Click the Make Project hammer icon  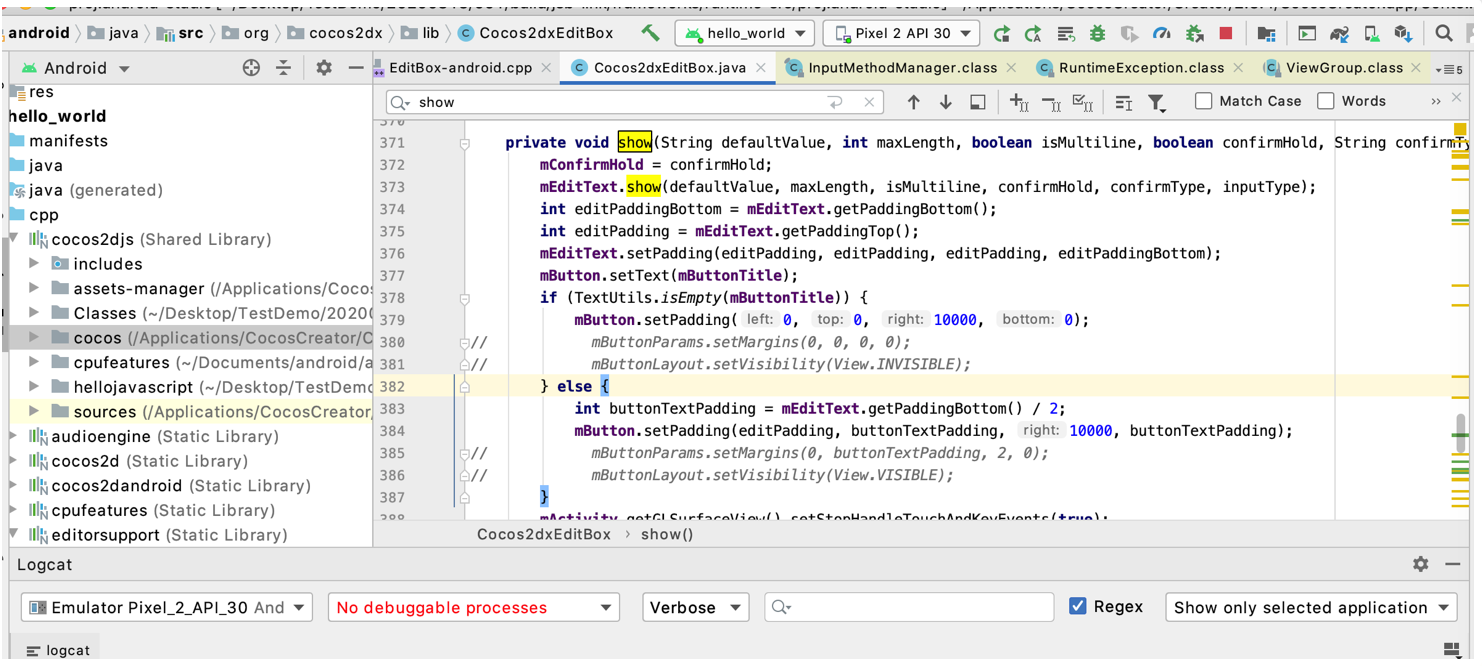click(651, 33)
